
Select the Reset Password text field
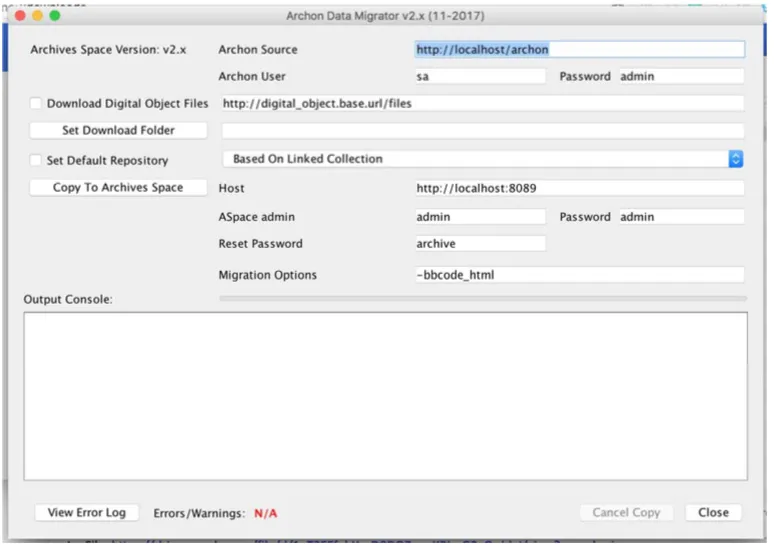tap(480, 244)
